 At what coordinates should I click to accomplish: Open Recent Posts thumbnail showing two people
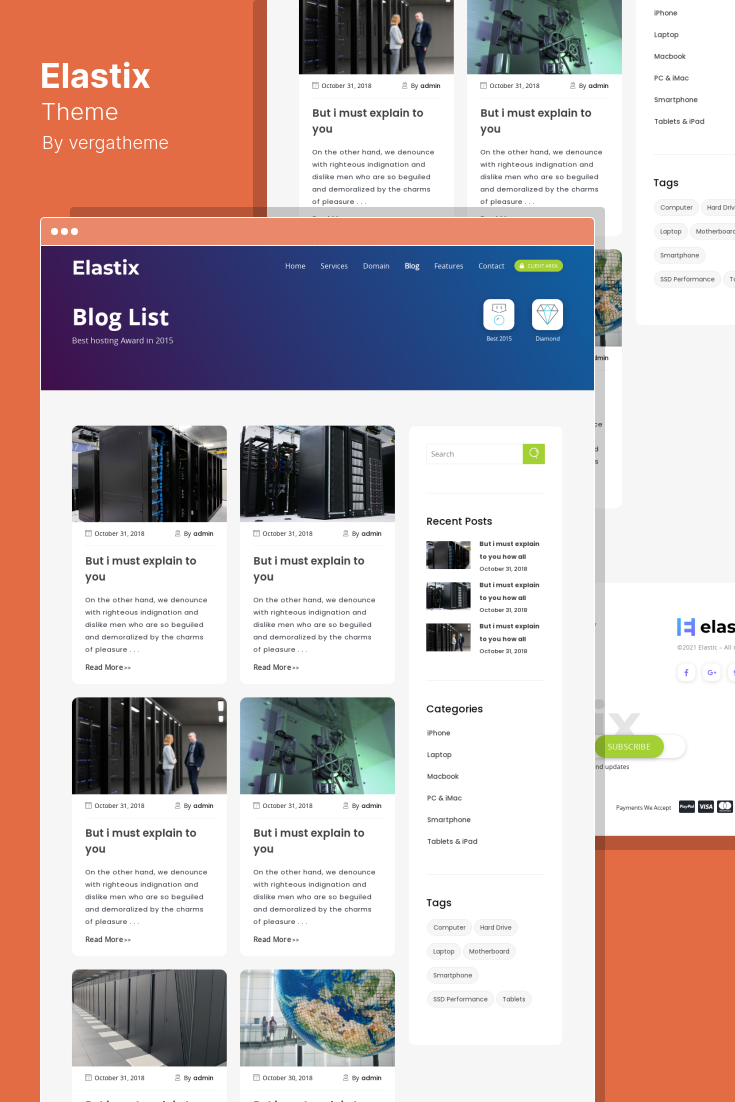point(448,637)
